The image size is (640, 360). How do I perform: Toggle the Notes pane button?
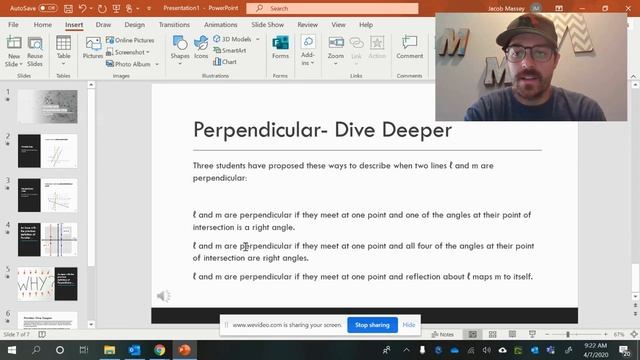[x=443, y=334]
